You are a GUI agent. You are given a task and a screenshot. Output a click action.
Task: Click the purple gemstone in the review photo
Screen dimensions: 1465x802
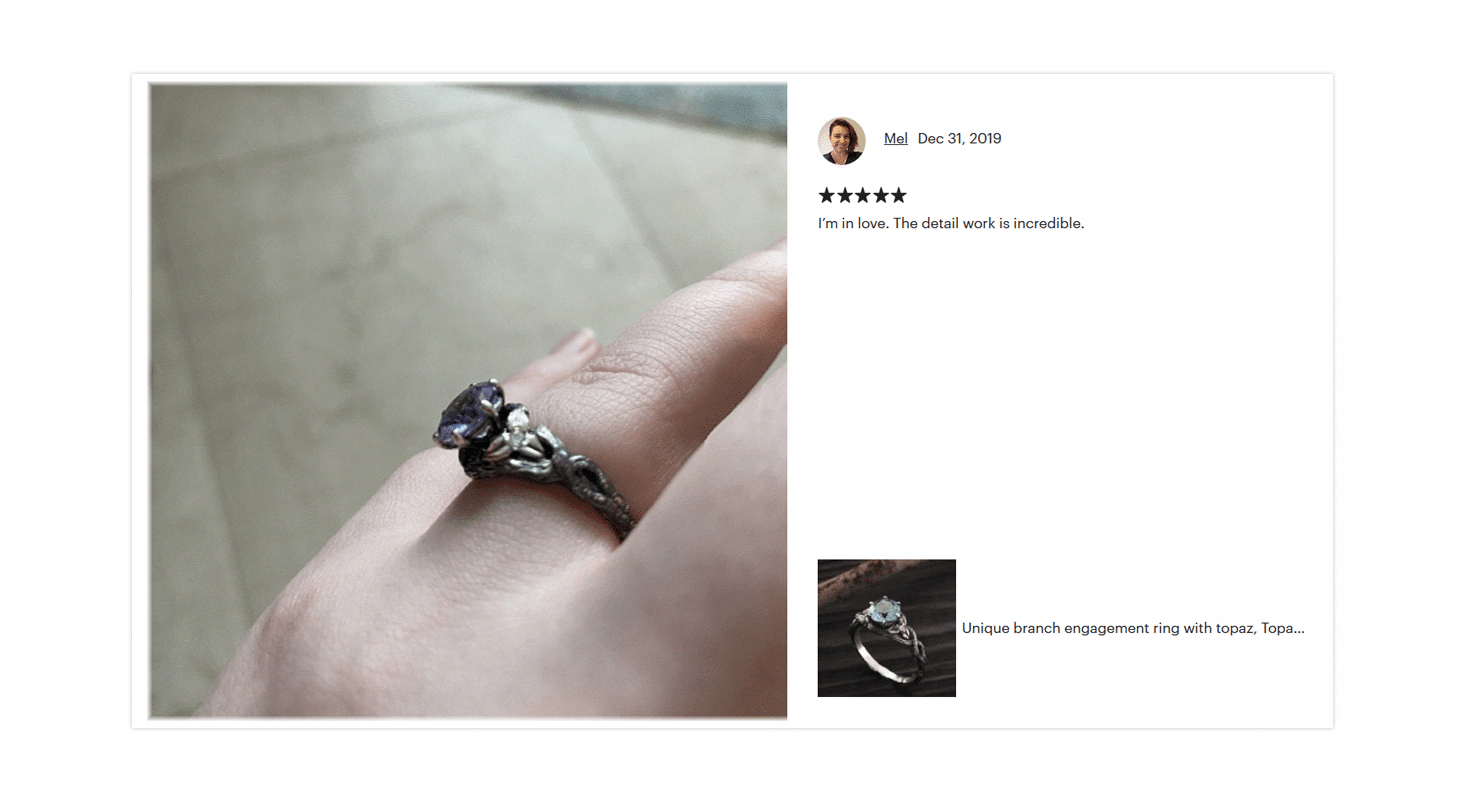click(x=465, y=413)
